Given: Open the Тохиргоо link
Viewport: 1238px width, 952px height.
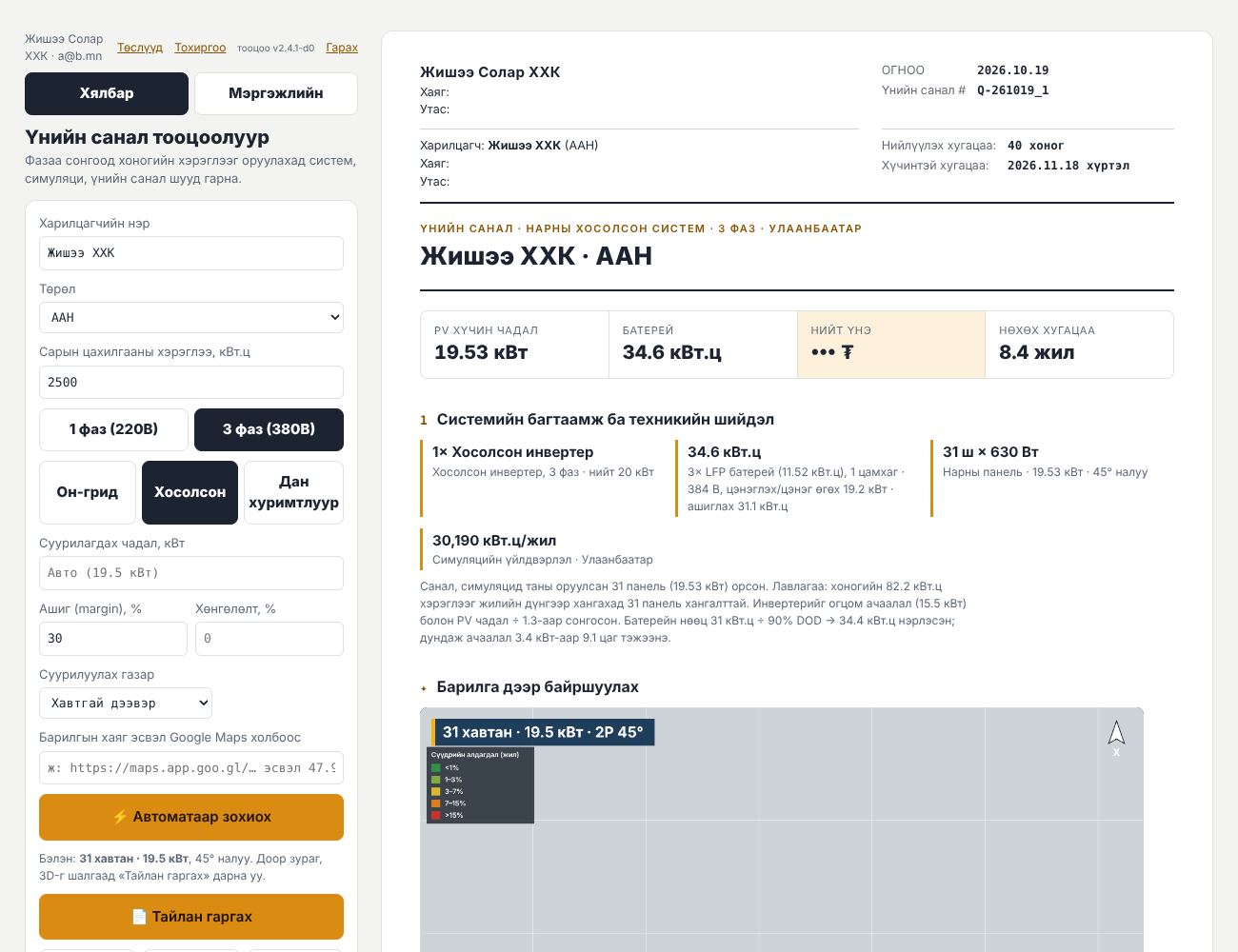Looking at the screenshot, I should pyautogui.click(x=200, y=48).
